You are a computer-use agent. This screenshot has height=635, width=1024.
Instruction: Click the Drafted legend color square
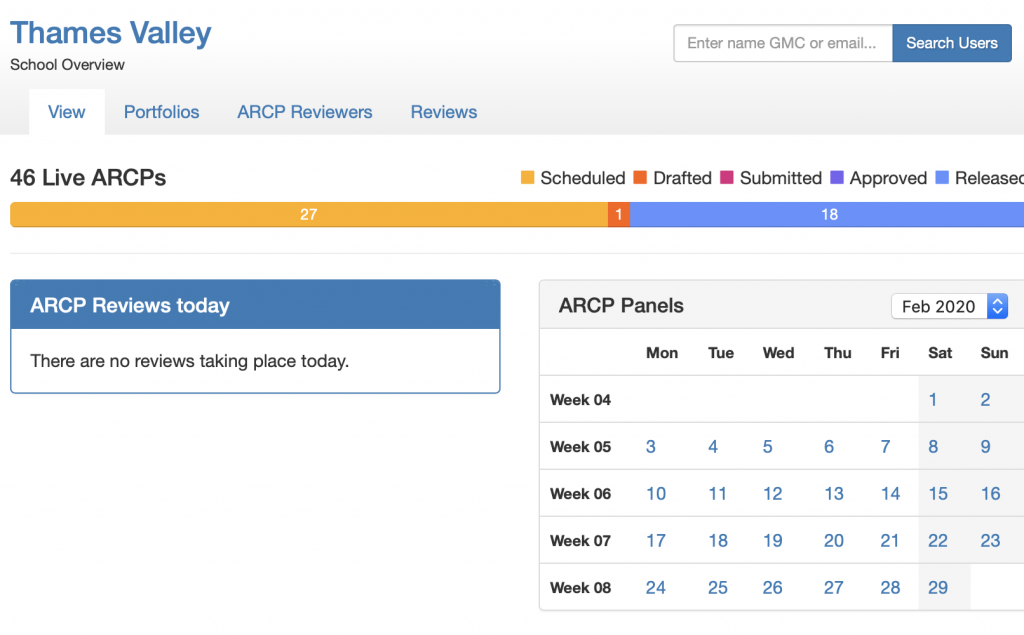coord(640,178)
